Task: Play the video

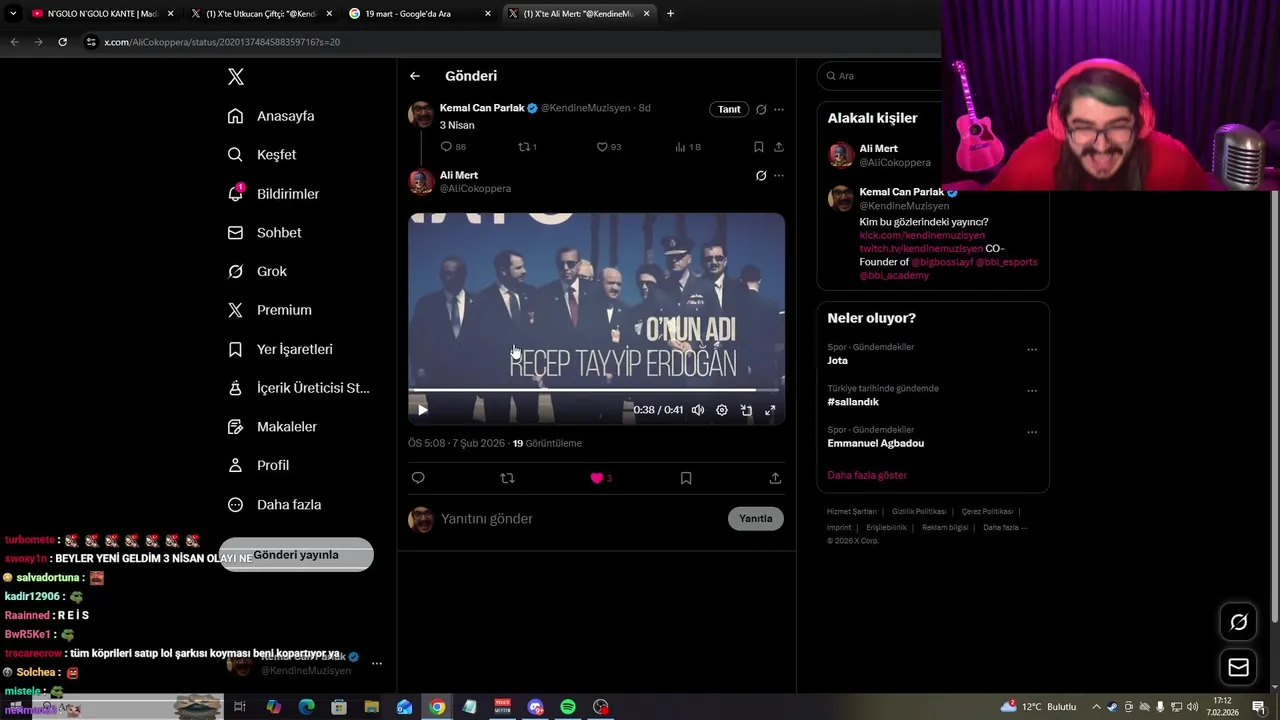Action: (423, 410)
